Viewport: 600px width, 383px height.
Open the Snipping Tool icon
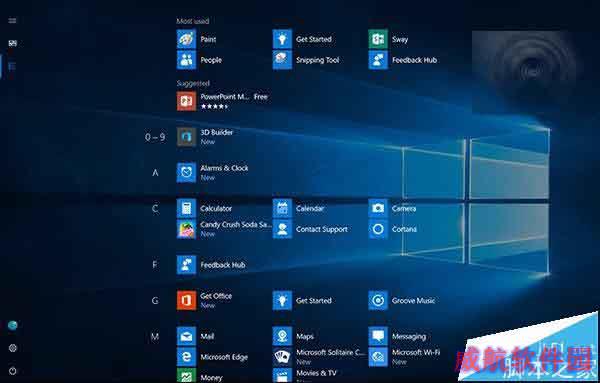tap(282, 60)
